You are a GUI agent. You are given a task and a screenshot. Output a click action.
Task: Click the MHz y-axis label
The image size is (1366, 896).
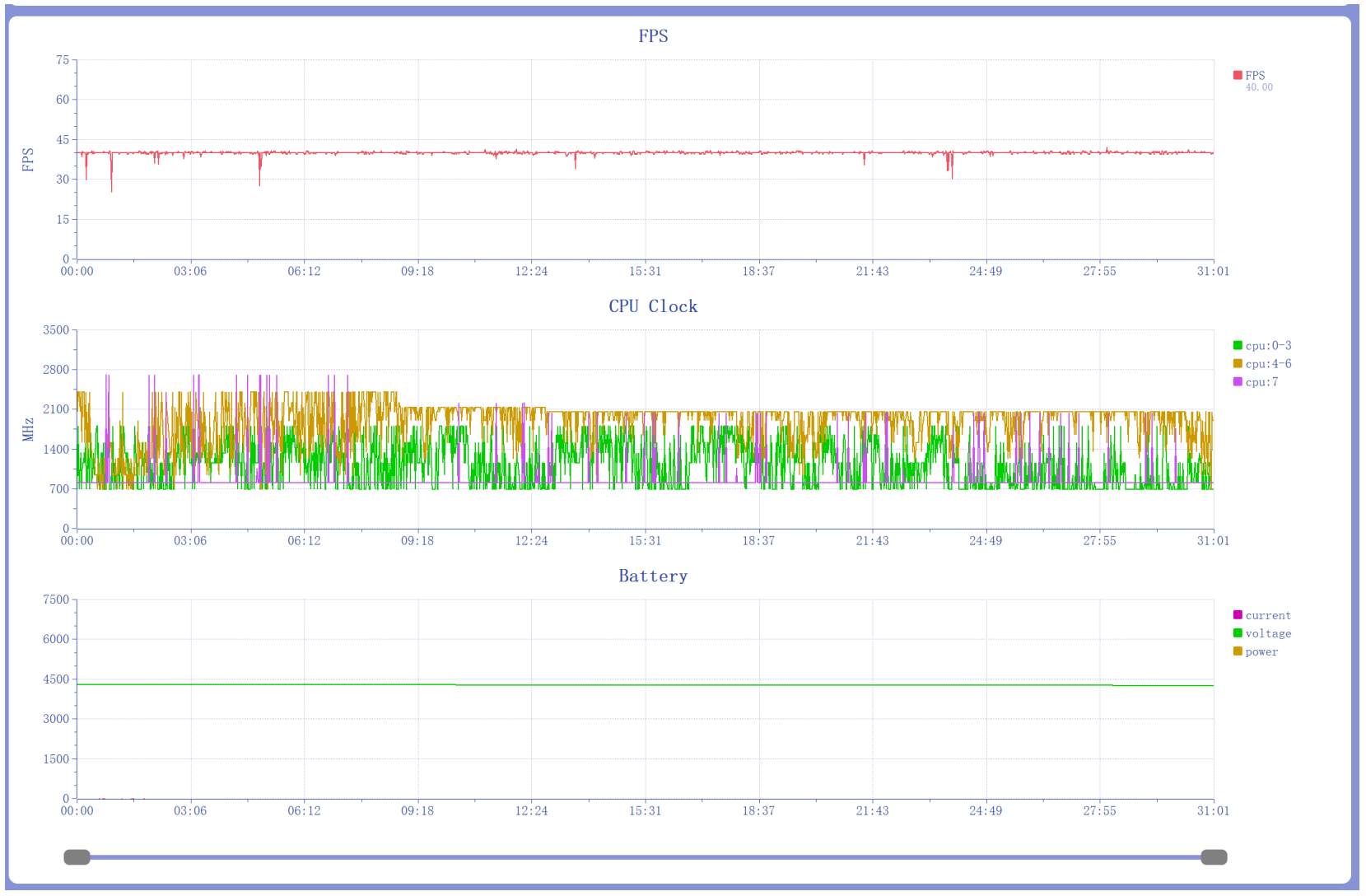[28, 429]
